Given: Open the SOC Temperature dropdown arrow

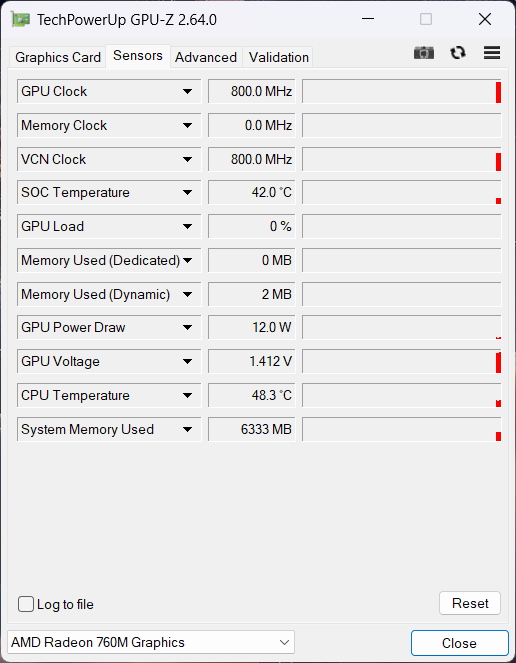Looking at the screenshot, I should point(187,192).
